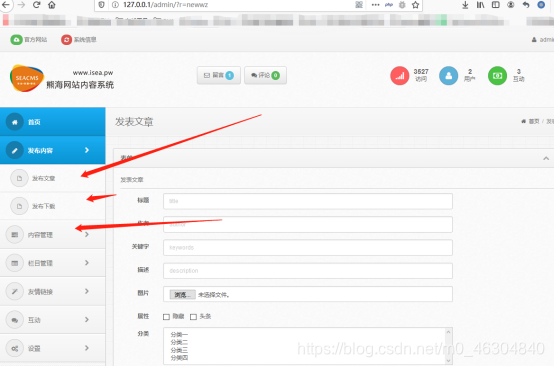The width and height of the screenshot is (554, 367).
Task: Select 分类三 in the category list
Action: 179,350
